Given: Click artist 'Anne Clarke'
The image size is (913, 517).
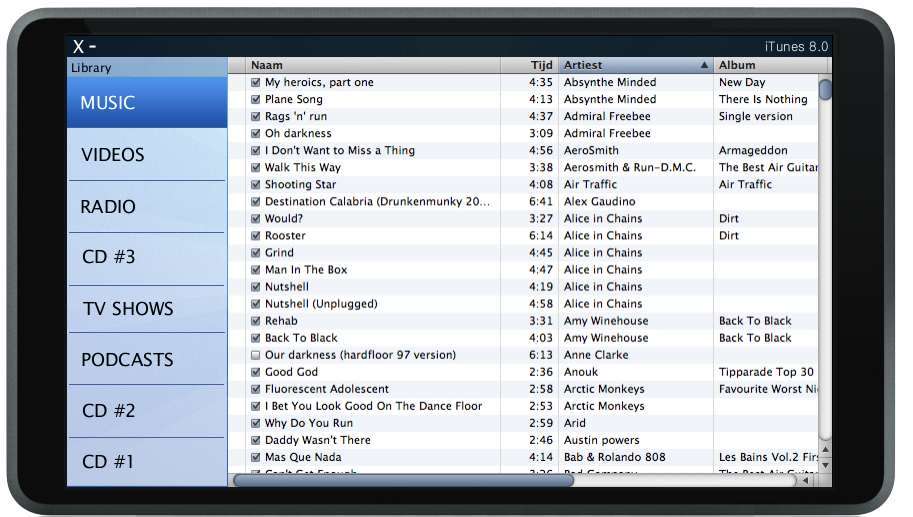Looking at the screenshot, I should pos(596,355).
